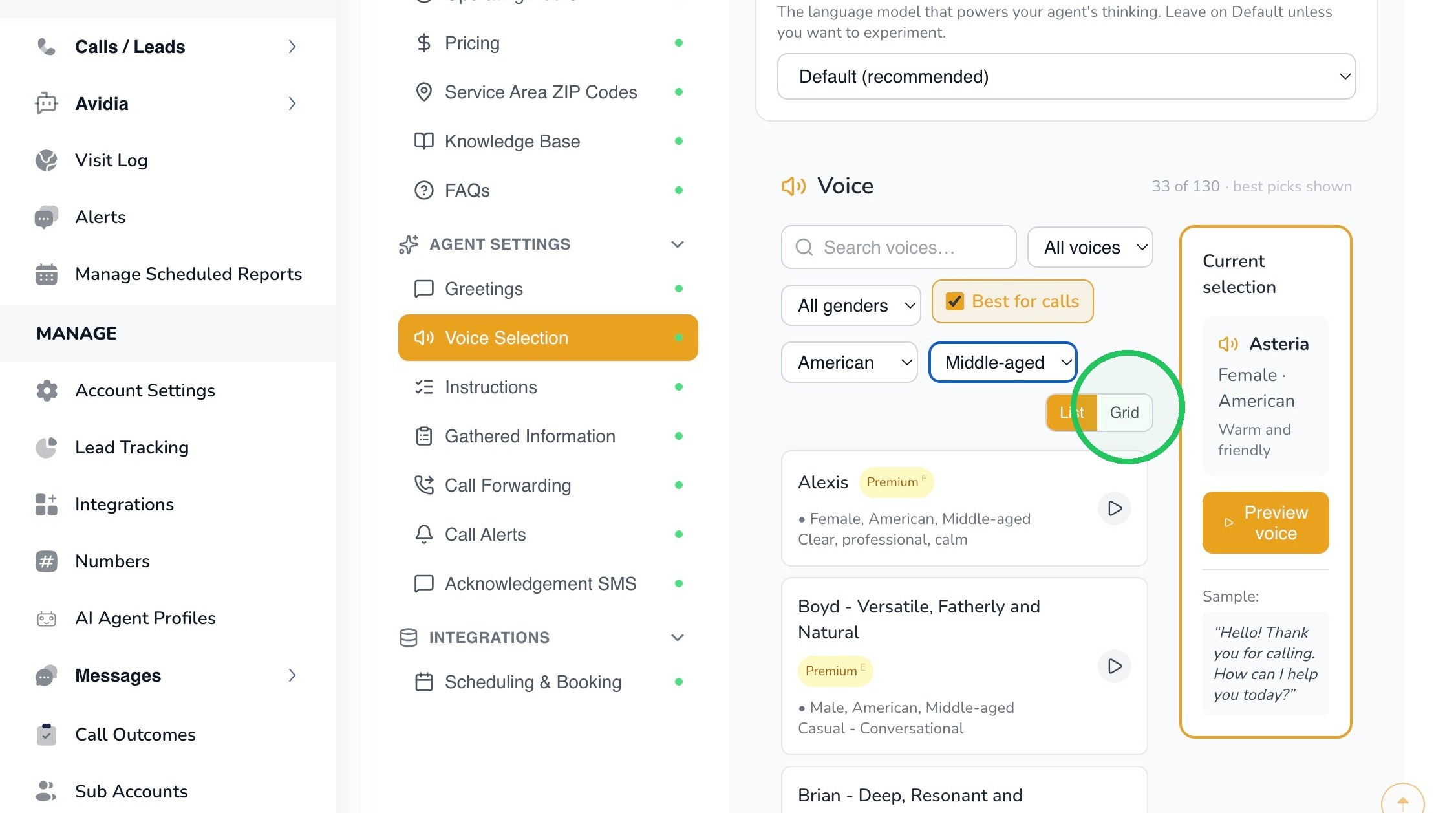Image resolution: width=1456 pixels, height=813 pixels.
Task: Click the Alerts chat bubble icon
Action: click(x=46, y=217)
